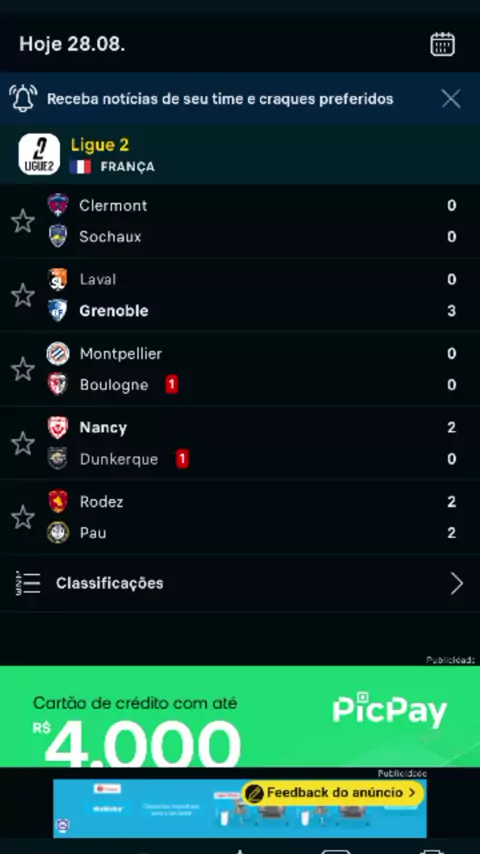Tap the Dunkerque red card indicator

(x=182, y=459)
